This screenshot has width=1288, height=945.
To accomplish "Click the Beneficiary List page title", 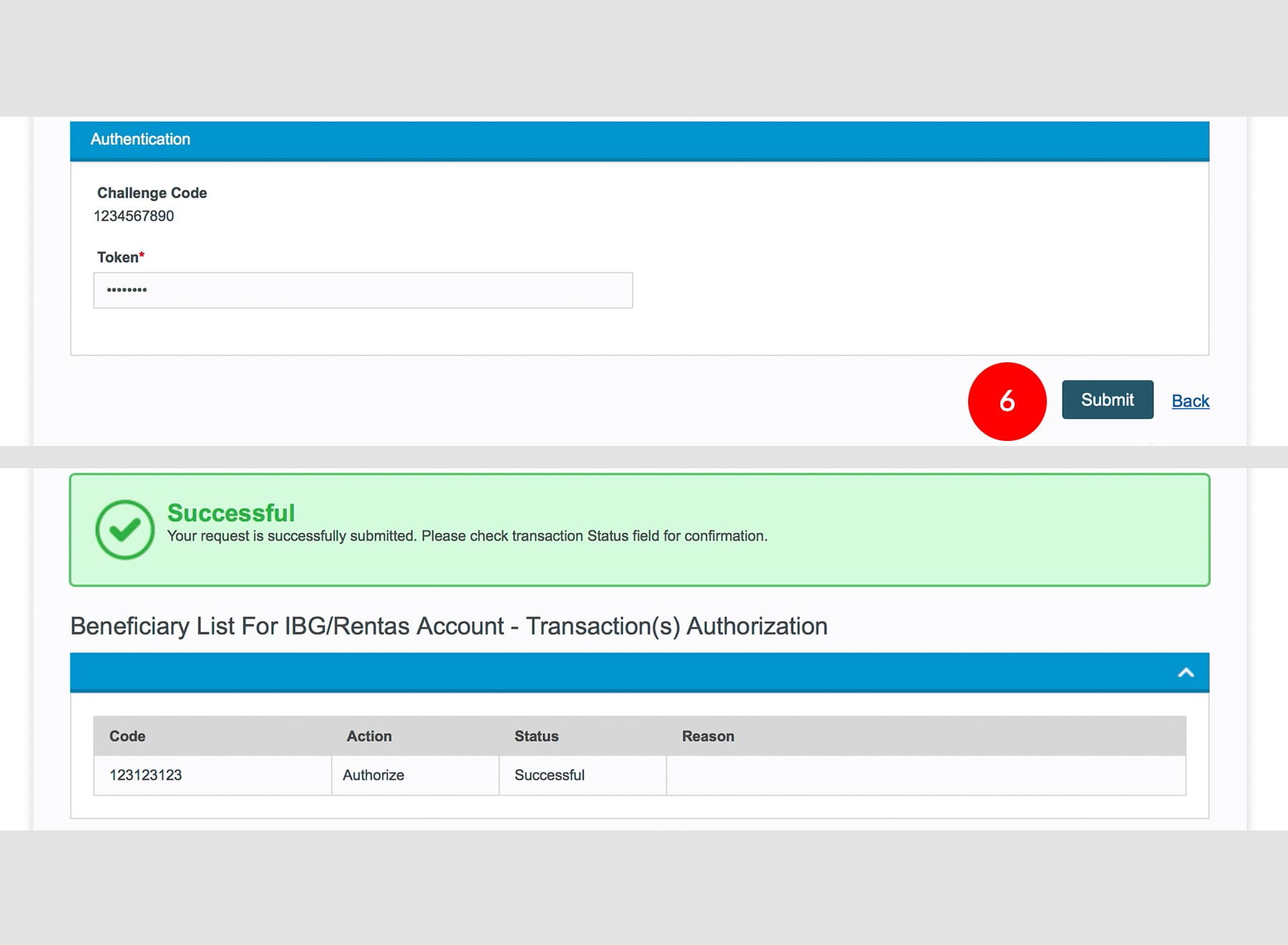I will click(449, 626).
